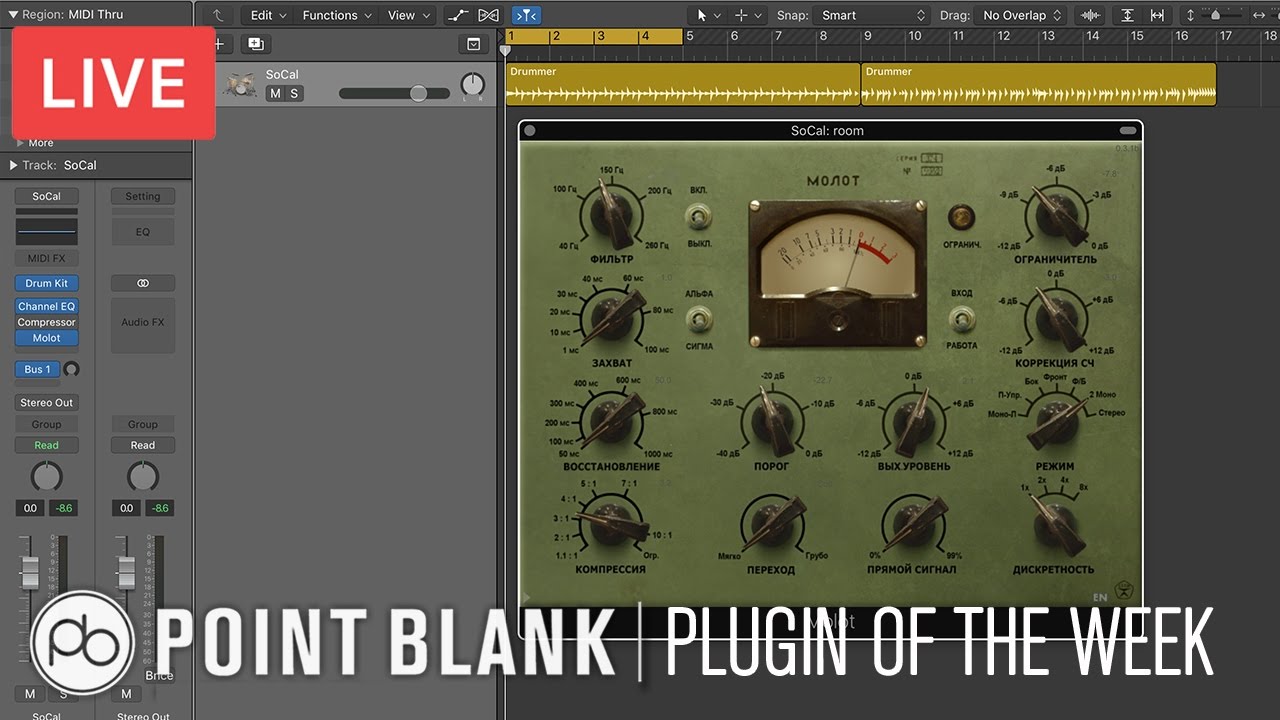
Task: Expand the More disclosure triangle
Action: pos(21,143)
